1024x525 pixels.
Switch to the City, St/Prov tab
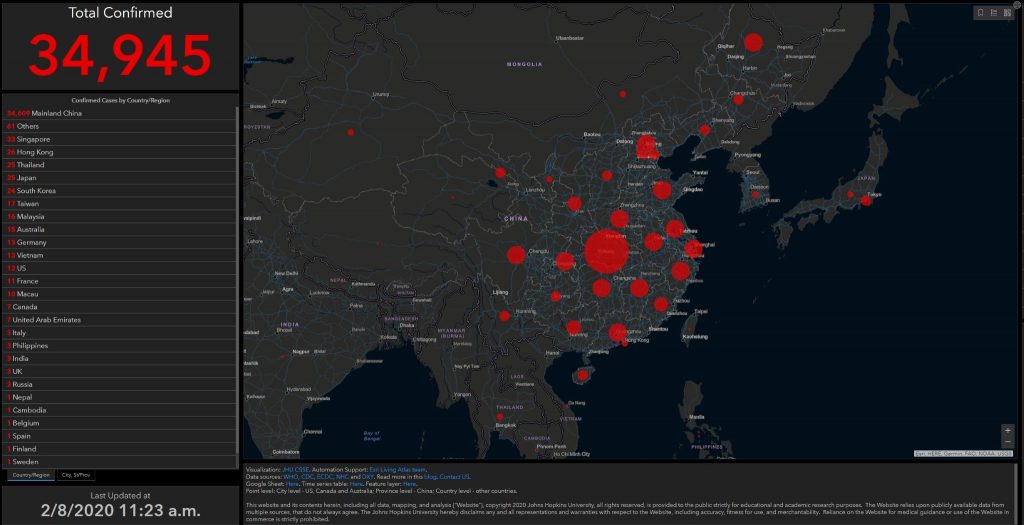click(x=76, y=475)
